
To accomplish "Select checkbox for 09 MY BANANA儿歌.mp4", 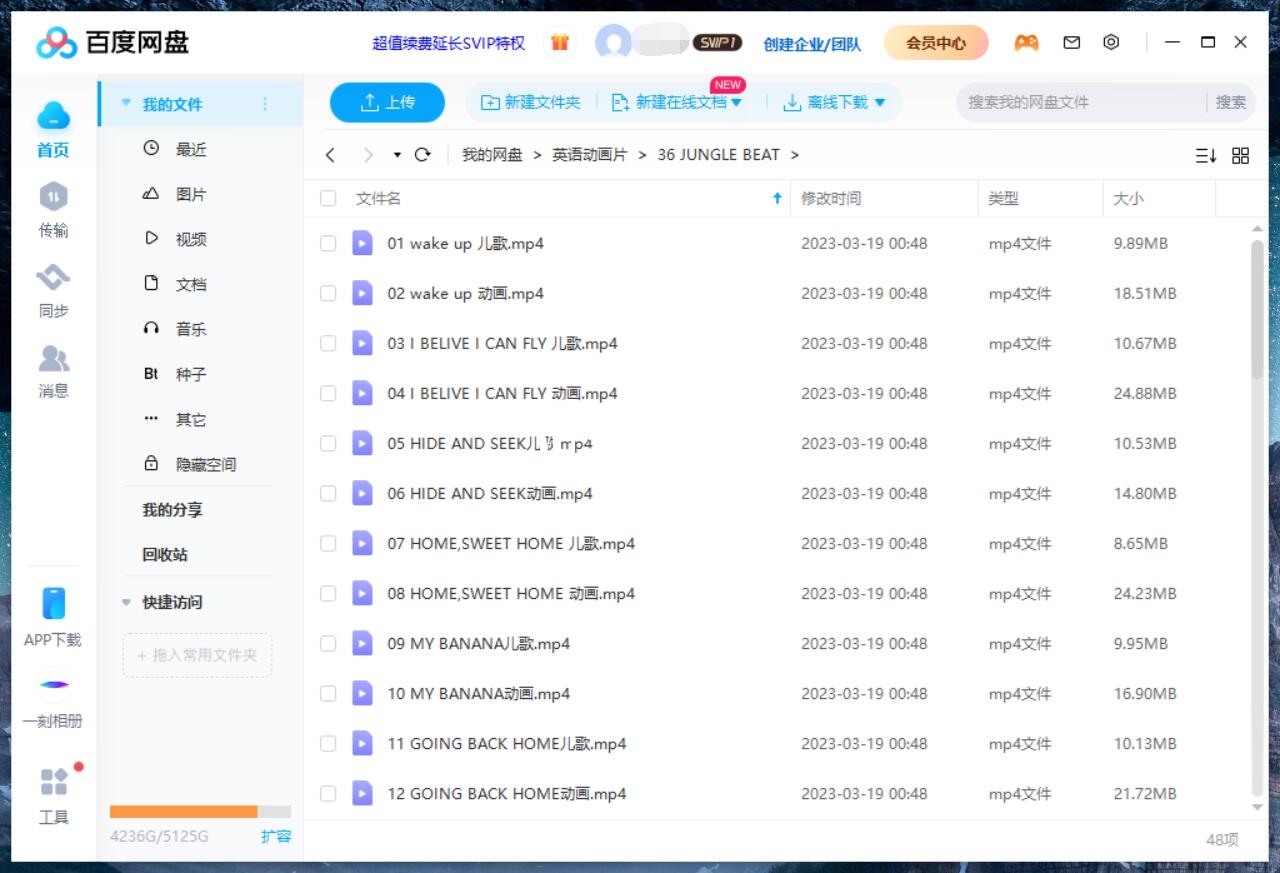I will click(328, 643).
